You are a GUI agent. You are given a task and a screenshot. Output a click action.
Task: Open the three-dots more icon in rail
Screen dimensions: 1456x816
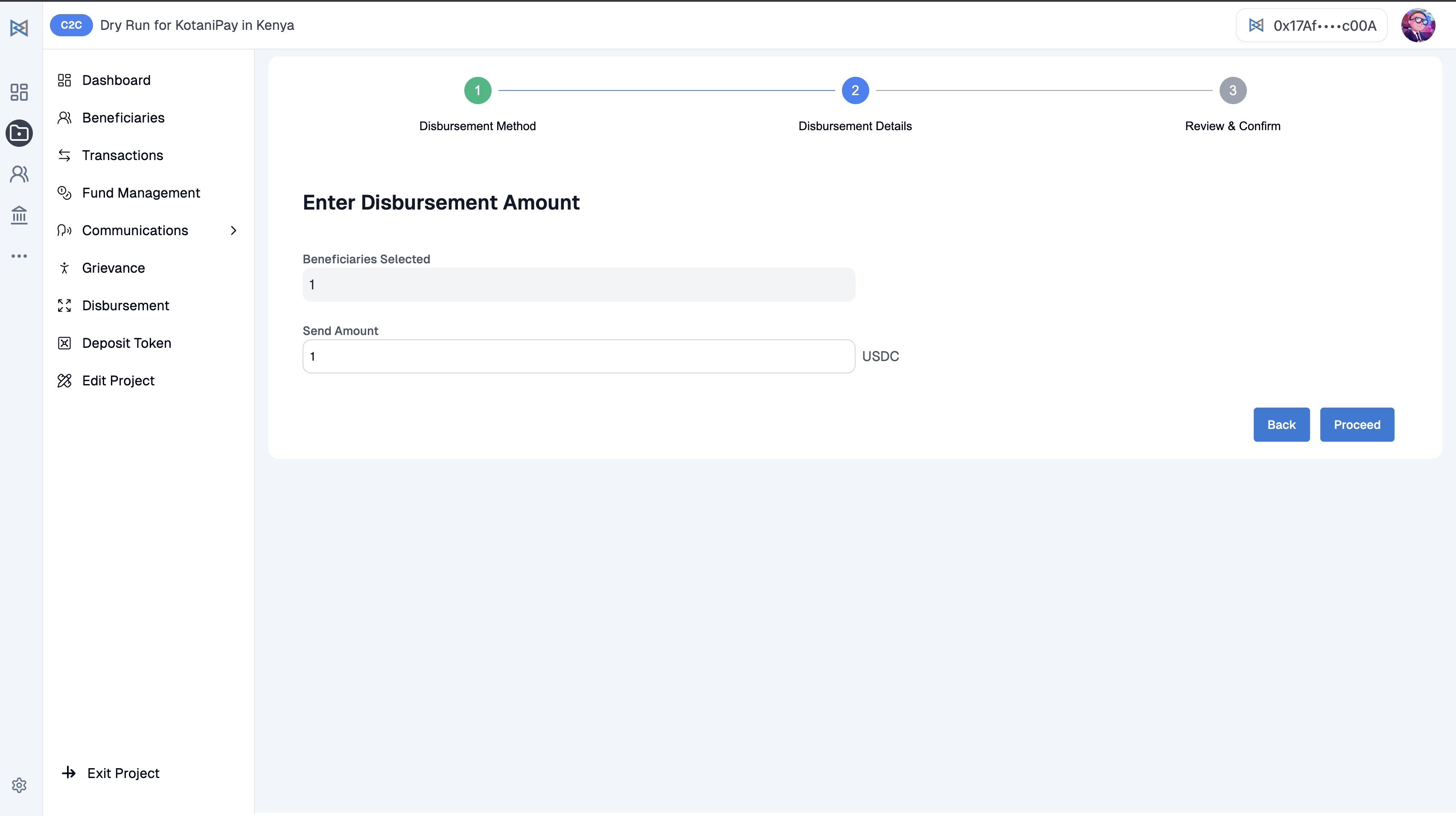19,256
